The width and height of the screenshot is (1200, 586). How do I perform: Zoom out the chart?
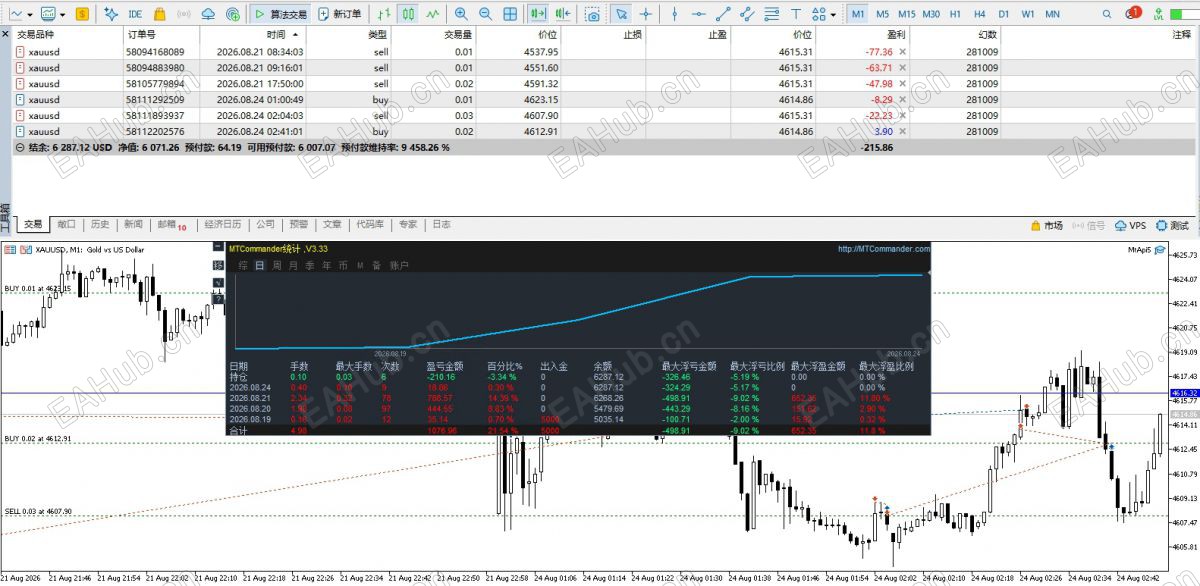click(x=485, y=15)
